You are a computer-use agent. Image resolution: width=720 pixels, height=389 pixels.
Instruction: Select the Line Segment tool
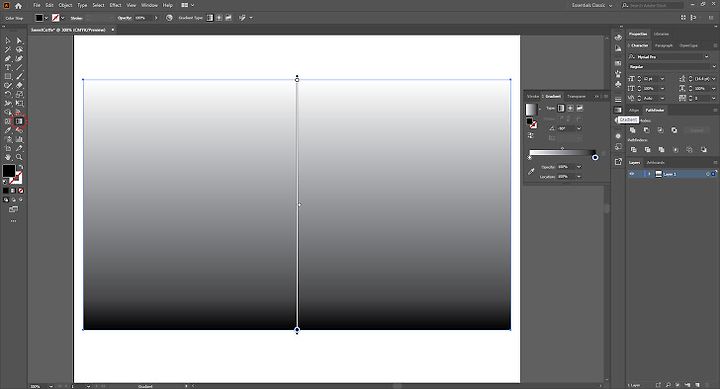[x=19, y=68]
